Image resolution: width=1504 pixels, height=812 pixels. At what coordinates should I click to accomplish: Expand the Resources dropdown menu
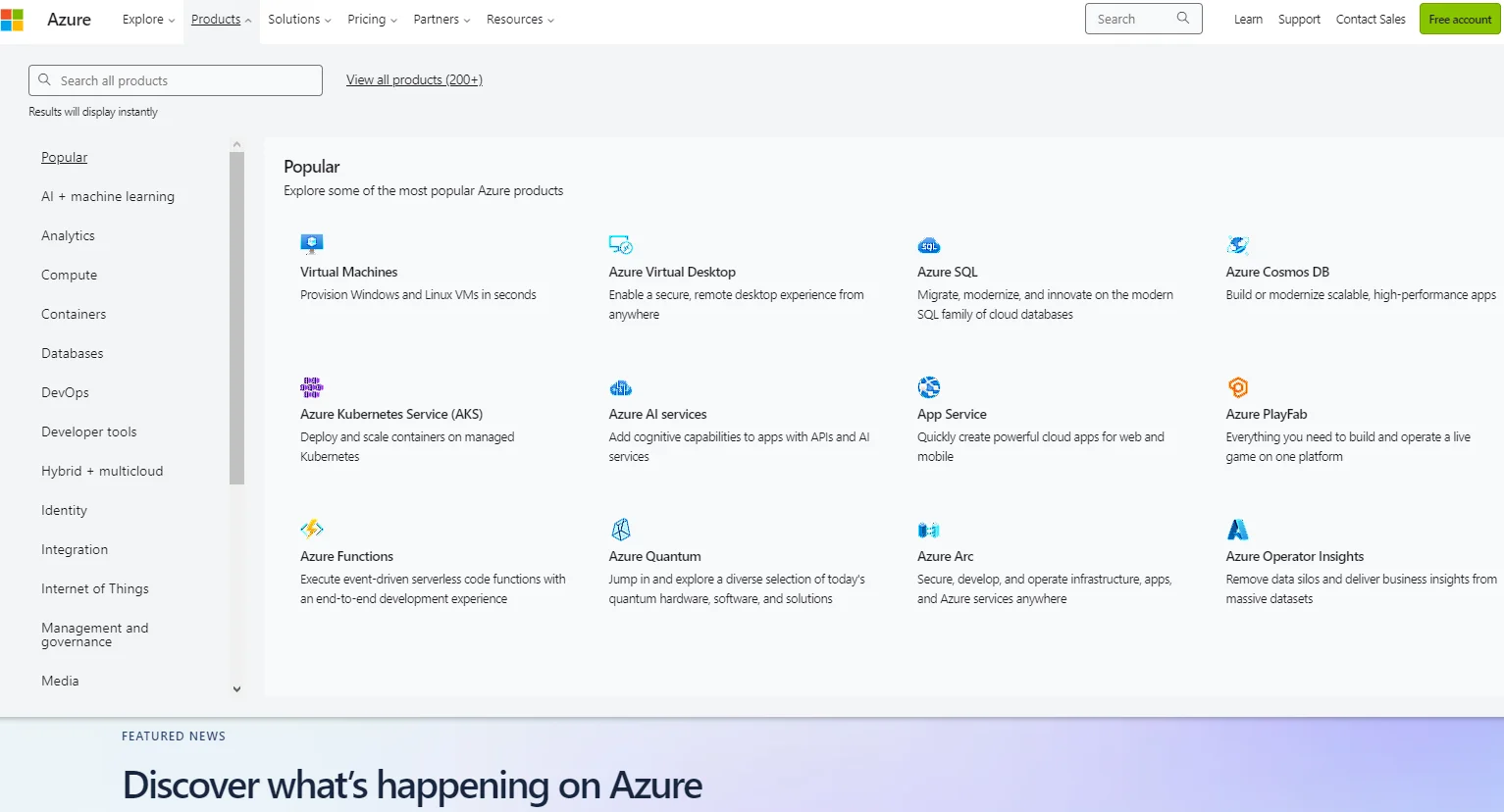[520, 20]
